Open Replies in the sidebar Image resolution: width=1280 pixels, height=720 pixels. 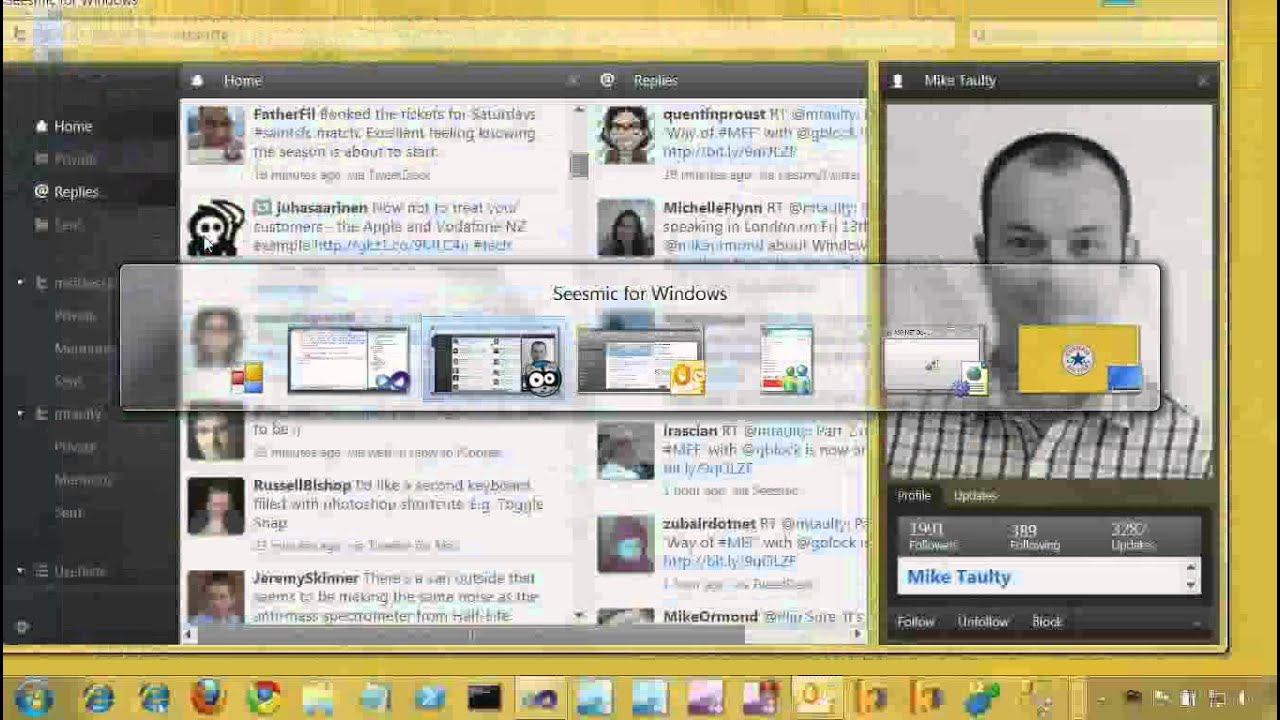[76, 192]
